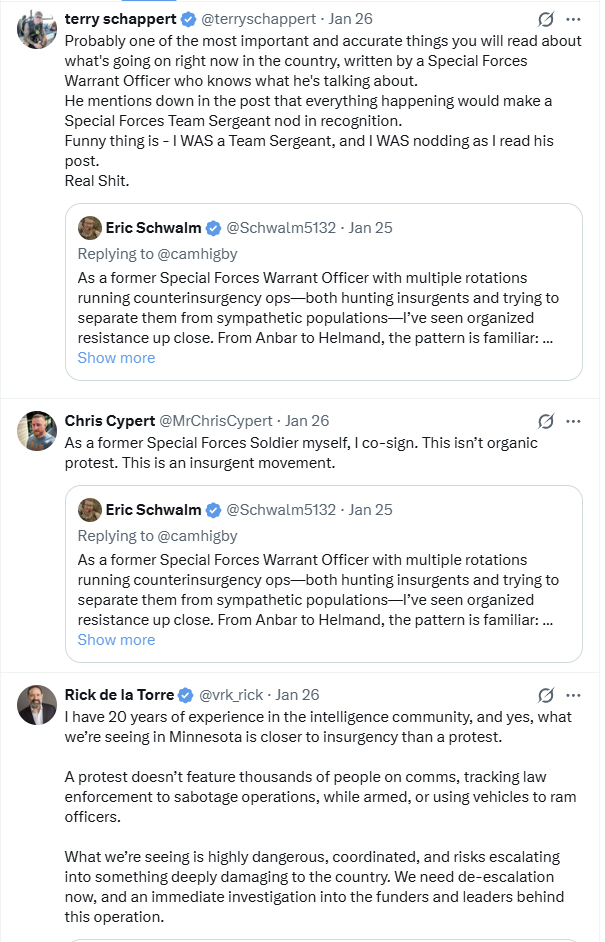
Task: Open the Chris Cypert display name
Action: [109, 421]
